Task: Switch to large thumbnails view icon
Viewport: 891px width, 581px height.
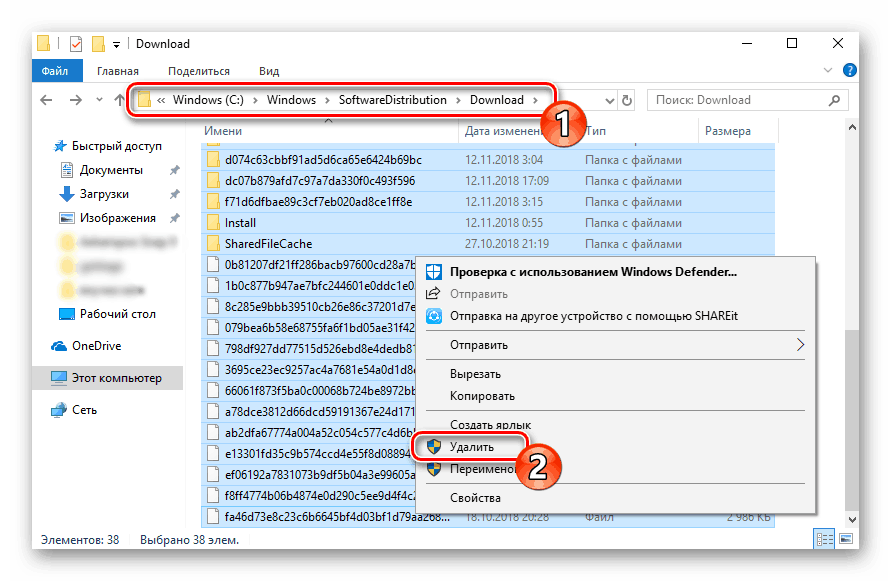Action: point(846,539)
